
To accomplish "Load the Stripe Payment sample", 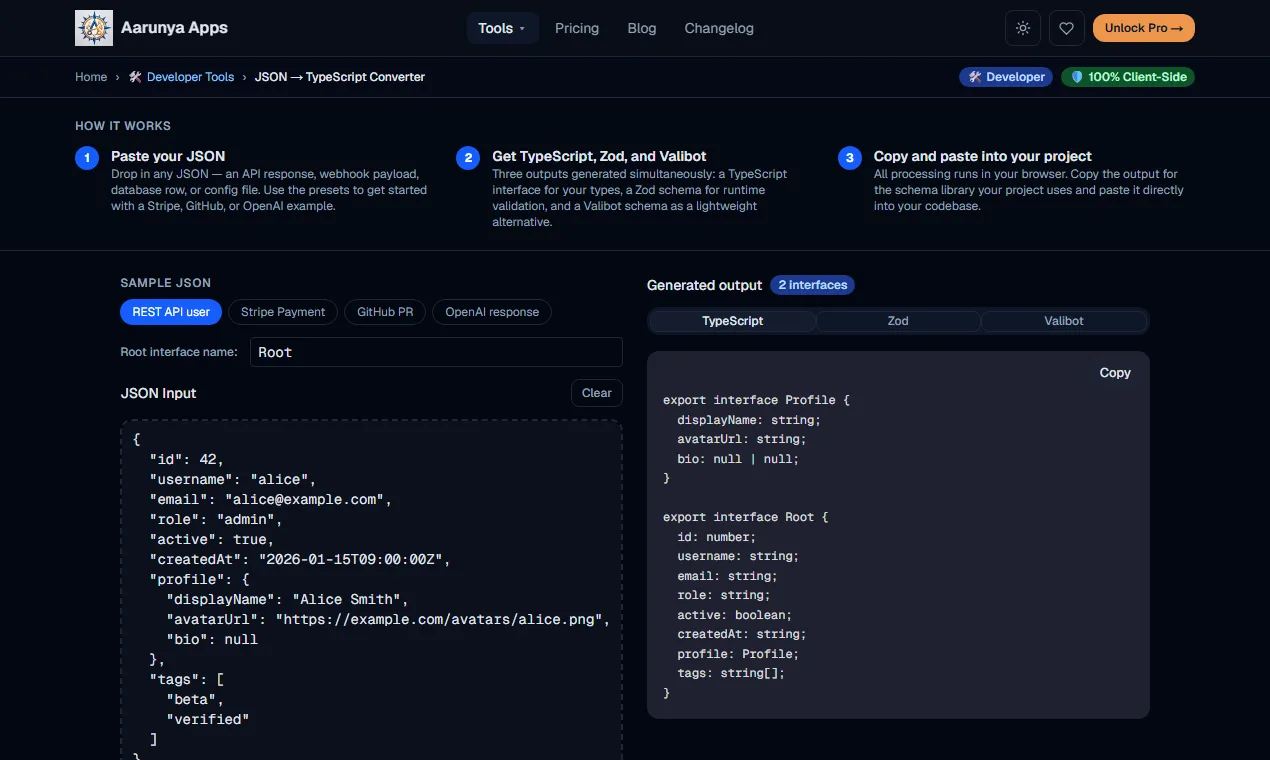I will pos(283,312).
